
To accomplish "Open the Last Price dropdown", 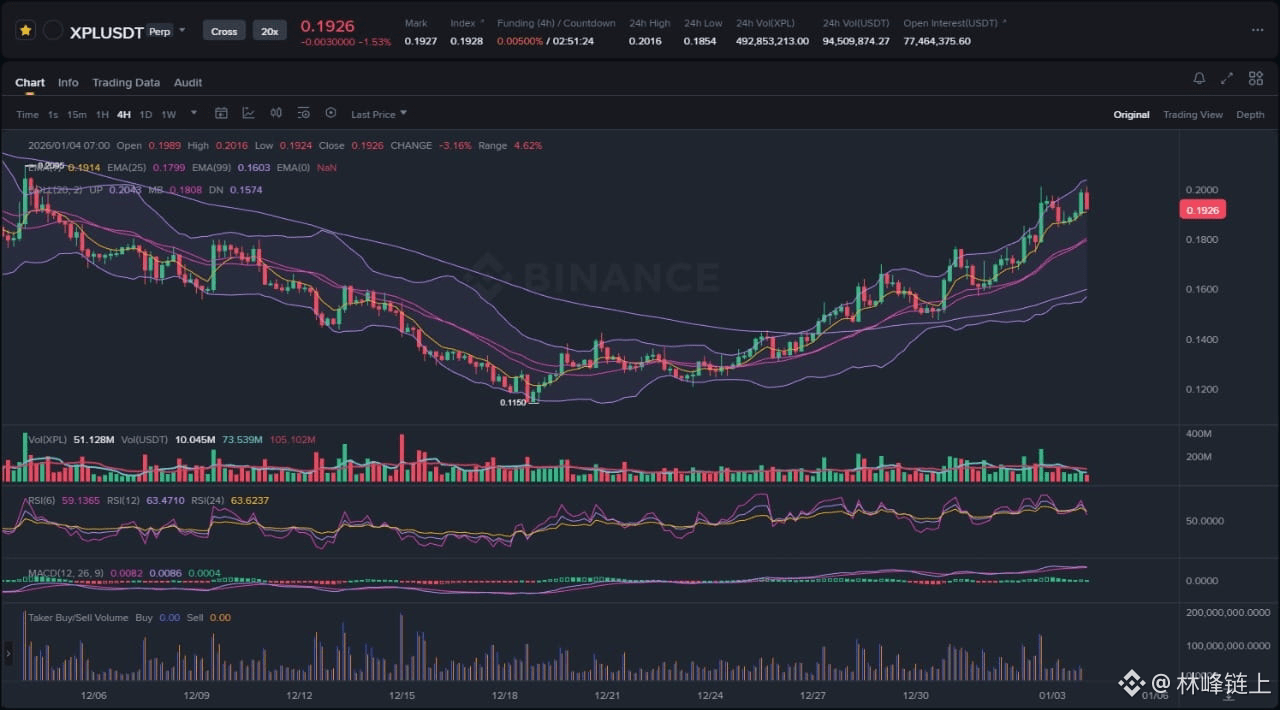I will [379, 114].
